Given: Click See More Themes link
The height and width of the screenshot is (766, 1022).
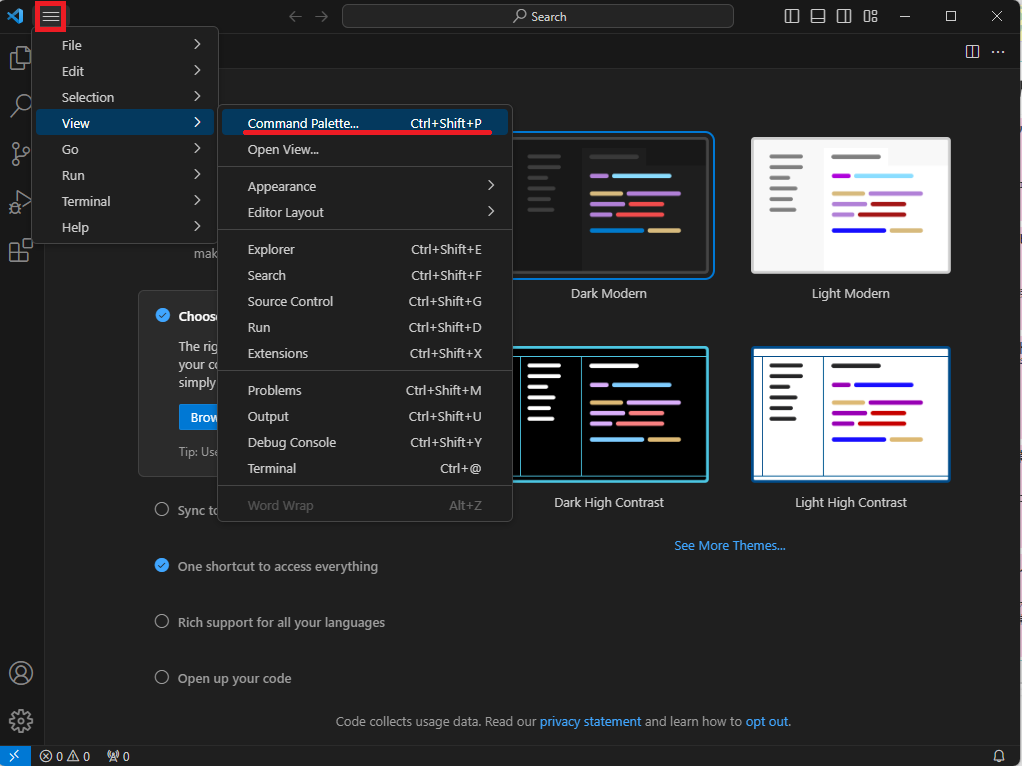Looking at the screenshot, I should coord(729,546).
